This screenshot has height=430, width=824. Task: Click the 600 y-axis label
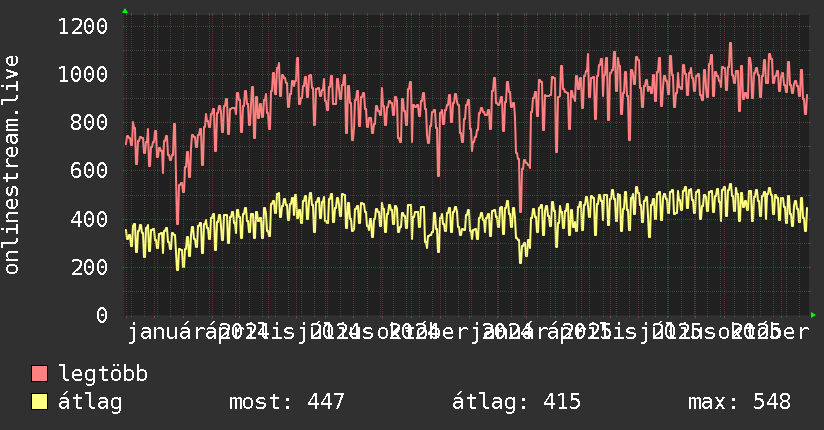89,170
